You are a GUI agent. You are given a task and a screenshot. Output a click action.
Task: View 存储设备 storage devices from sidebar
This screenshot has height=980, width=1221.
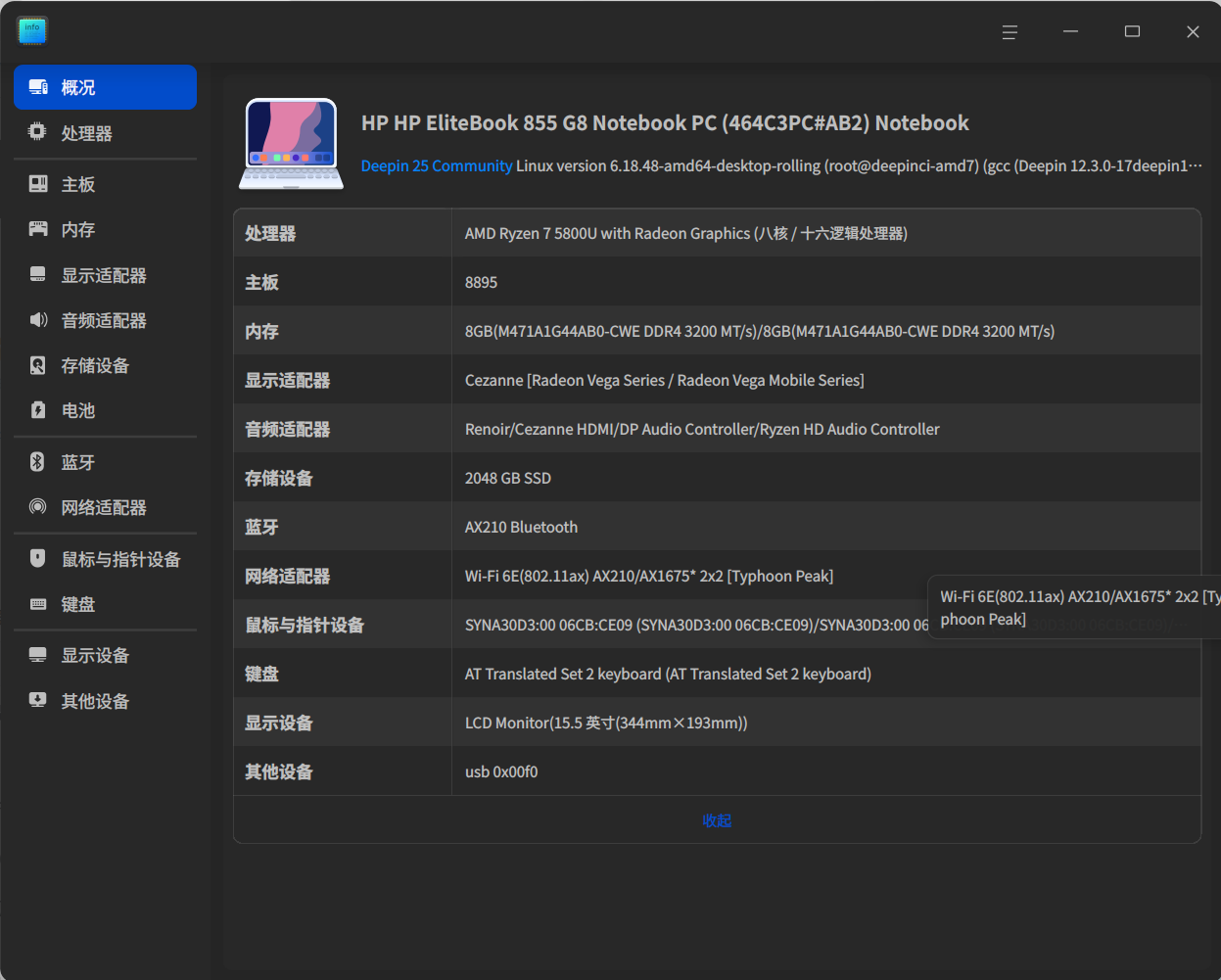pos(105,365)
